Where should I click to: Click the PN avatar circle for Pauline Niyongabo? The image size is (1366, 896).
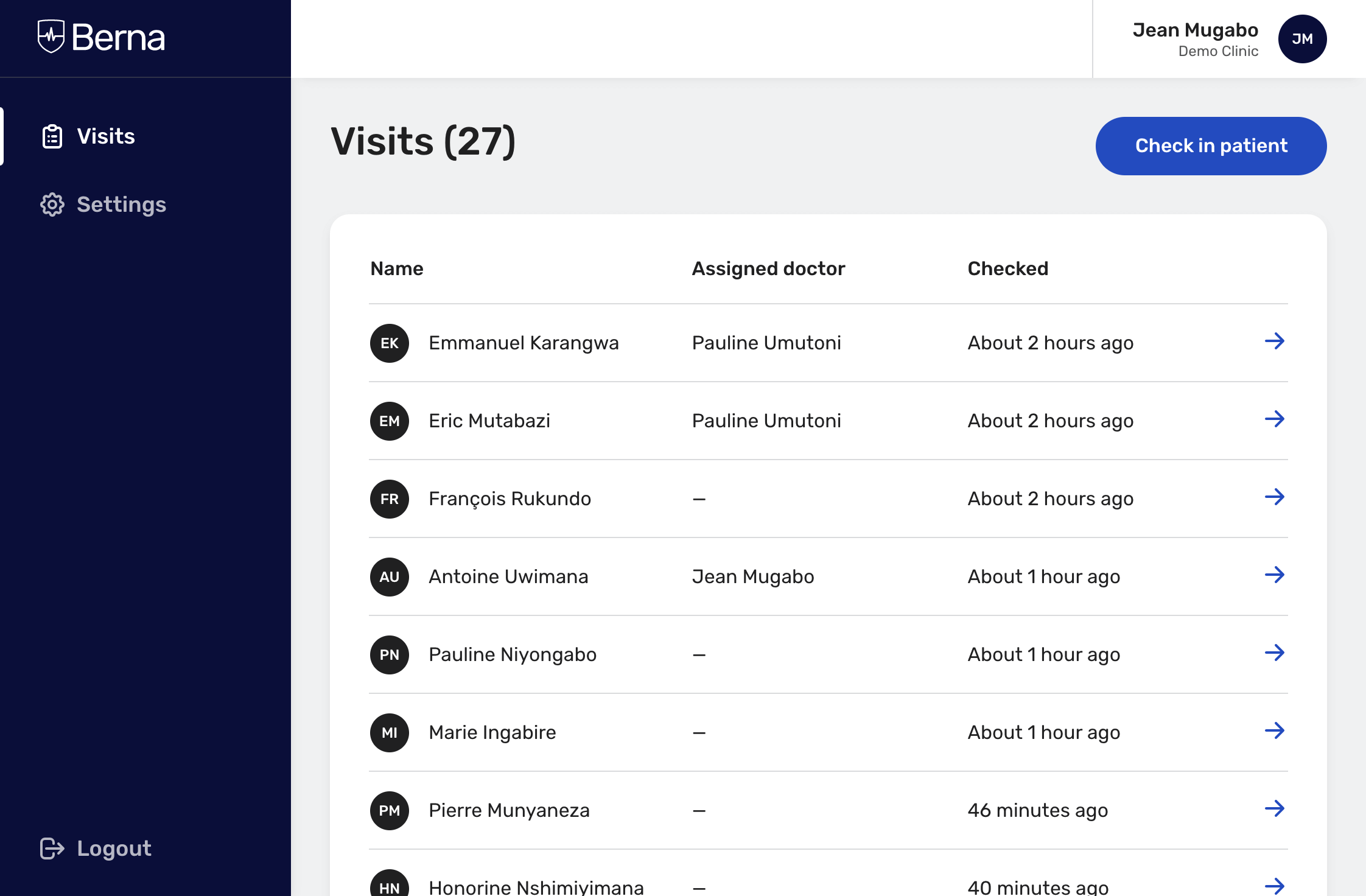[x=389, y=654]
